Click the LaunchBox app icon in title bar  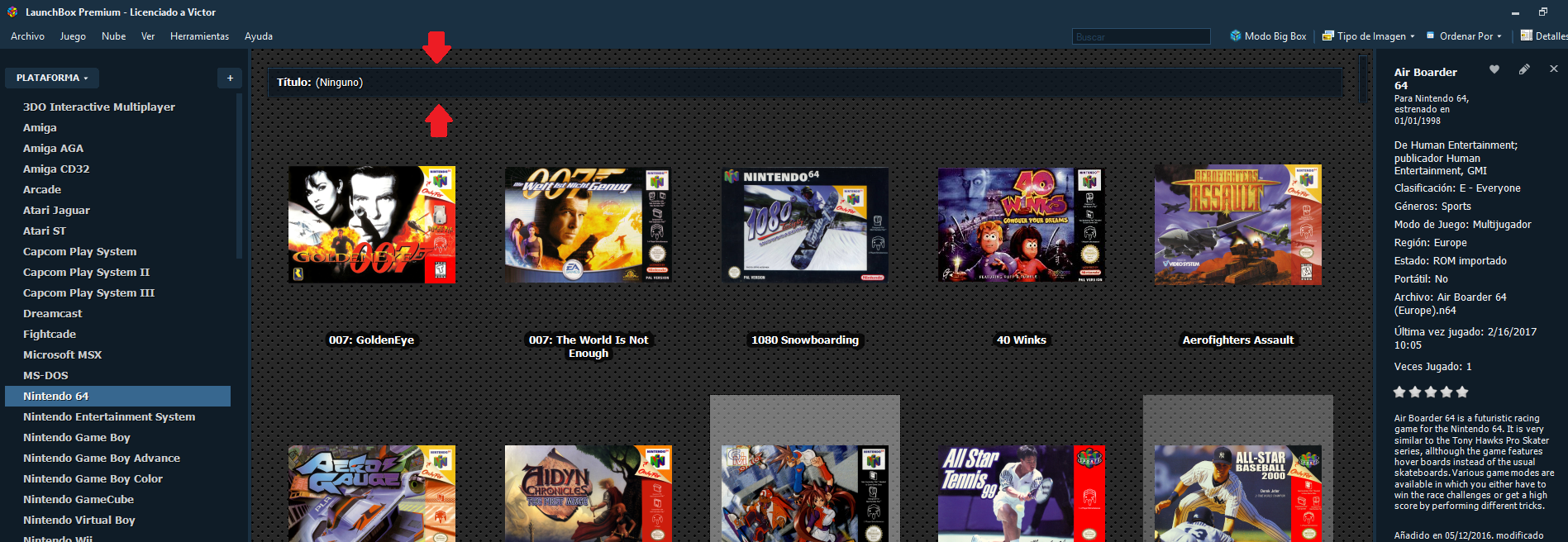point(12,12)
